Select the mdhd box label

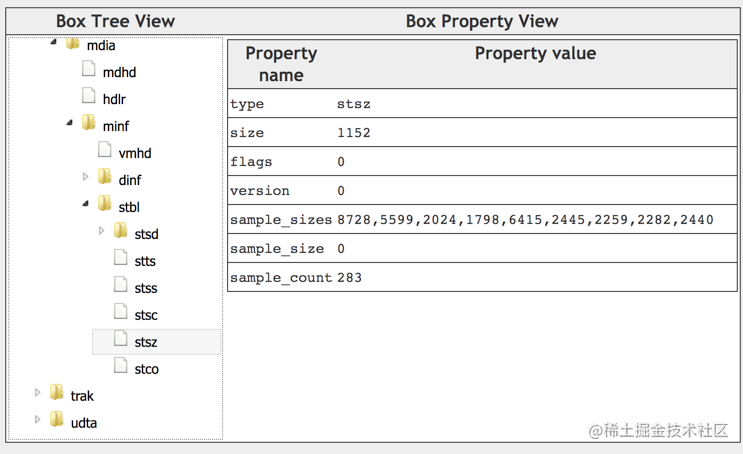pos(119,73)
